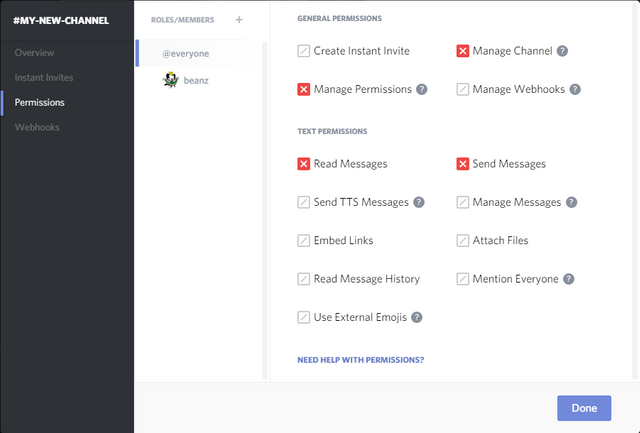Add a role or member with plus icon
This screenshot has height=433, width=640.
pos(239,20)
